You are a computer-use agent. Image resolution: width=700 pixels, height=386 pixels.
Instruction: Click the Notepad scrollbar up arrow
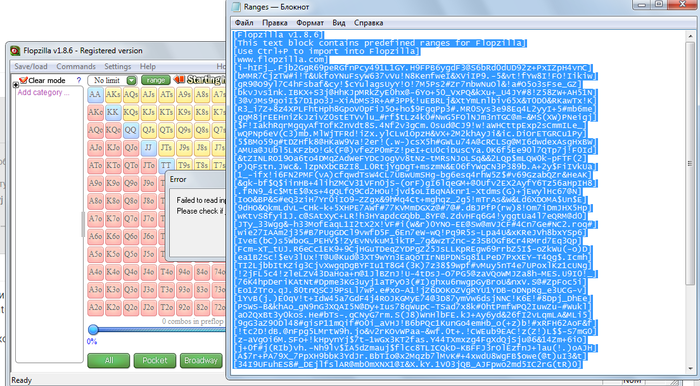[x=690, y=36]
